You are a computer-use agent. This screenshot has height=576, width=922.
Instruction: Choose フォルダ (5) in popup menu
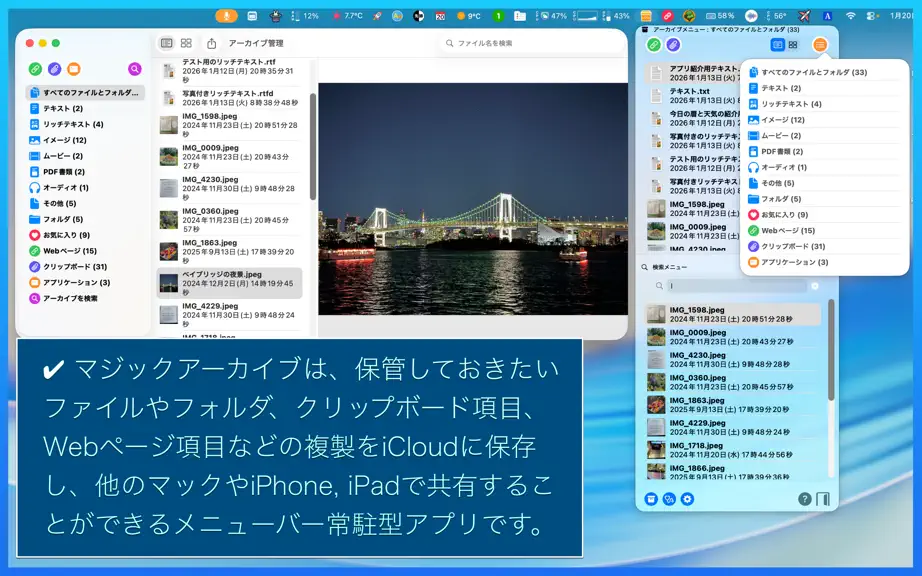coord(824,199)
